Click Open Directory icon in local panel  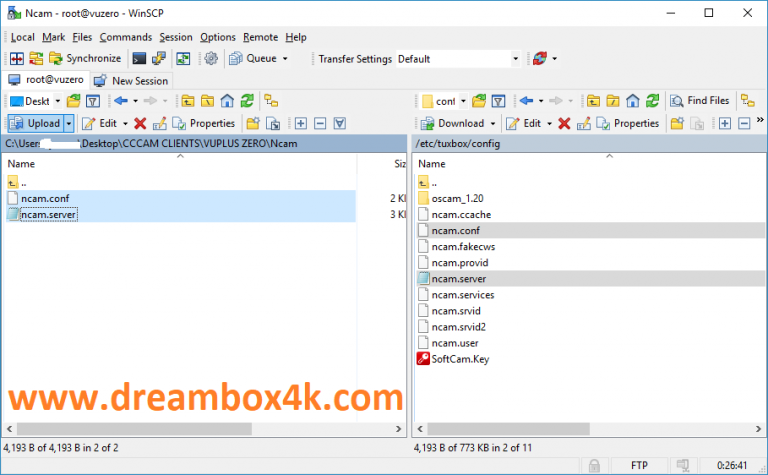click(73, 101)
